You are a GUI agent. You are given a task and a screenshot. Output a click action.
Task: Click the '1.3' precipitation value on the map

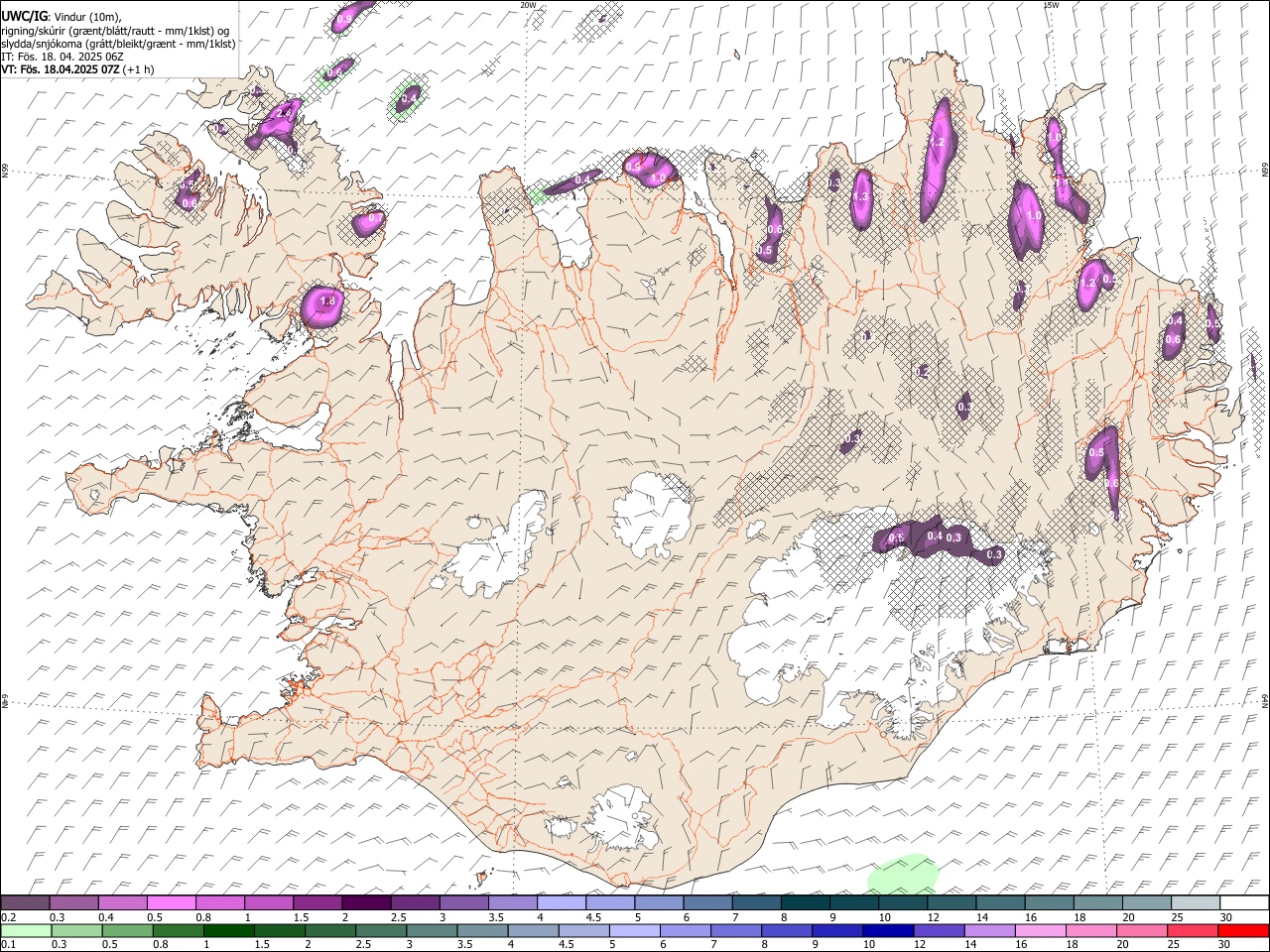point(860,196)
